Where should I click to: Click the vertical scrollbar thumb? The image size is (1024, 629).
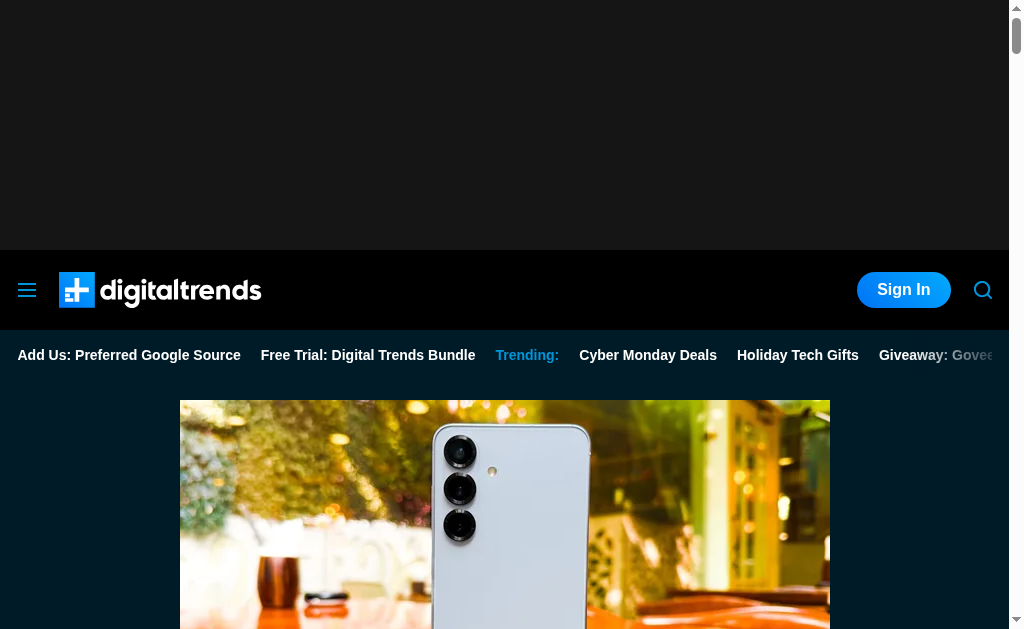[x=1016, y=35]
